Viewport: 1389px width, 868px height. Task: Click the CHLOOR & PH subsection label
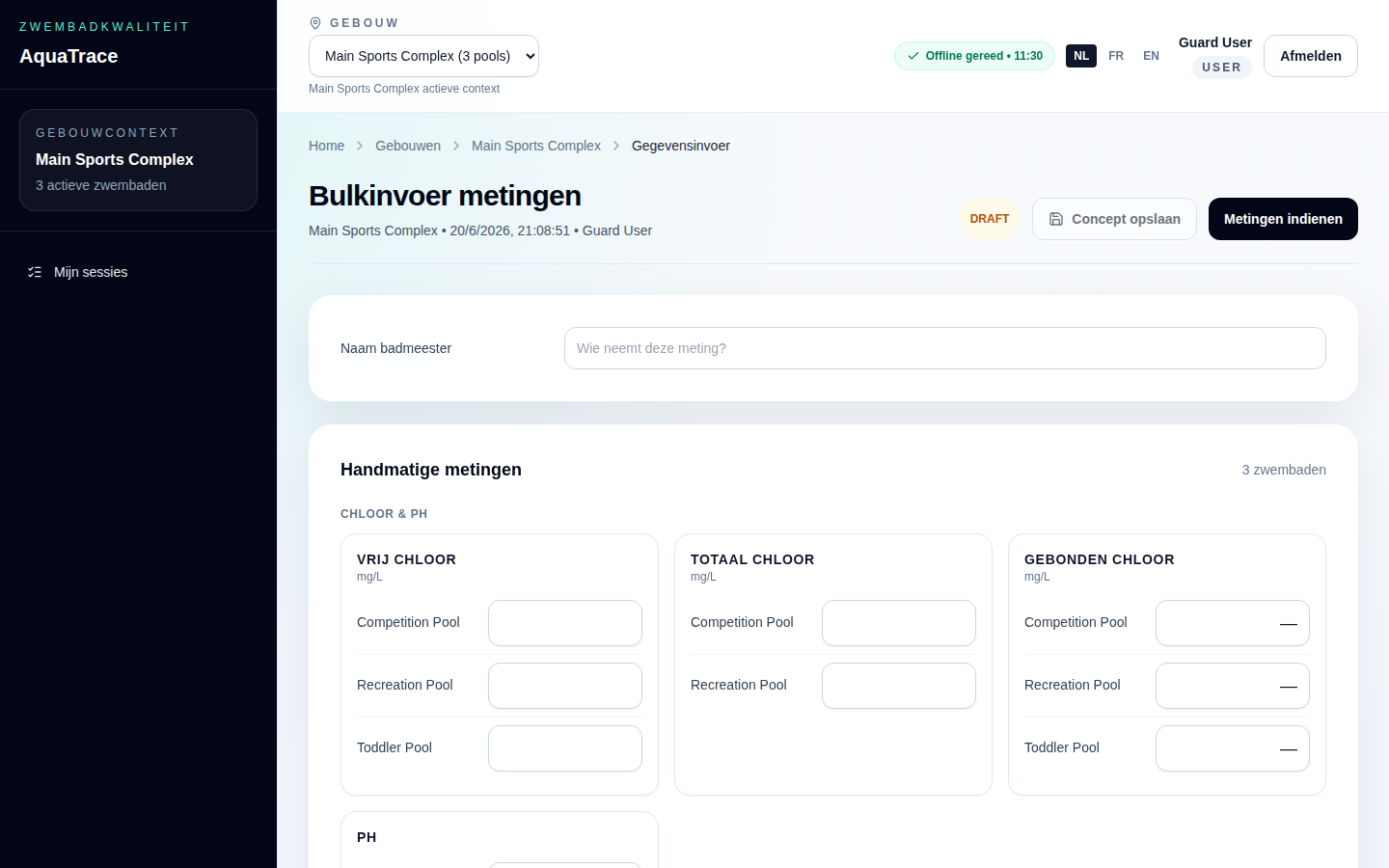(384, 514)
